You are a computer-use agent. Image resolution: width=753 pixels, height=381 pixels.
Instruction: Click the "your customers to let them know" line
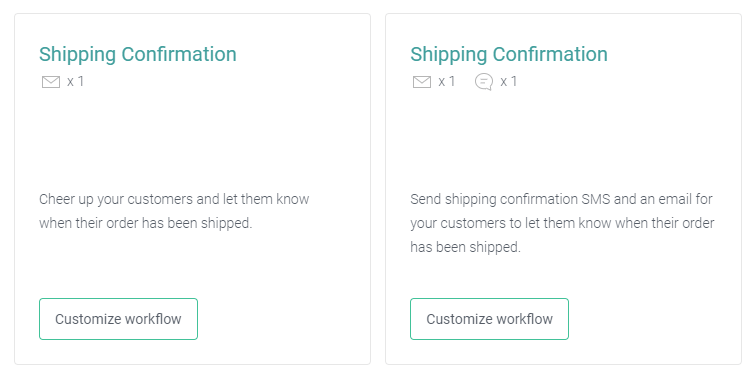tap(562, 223)
